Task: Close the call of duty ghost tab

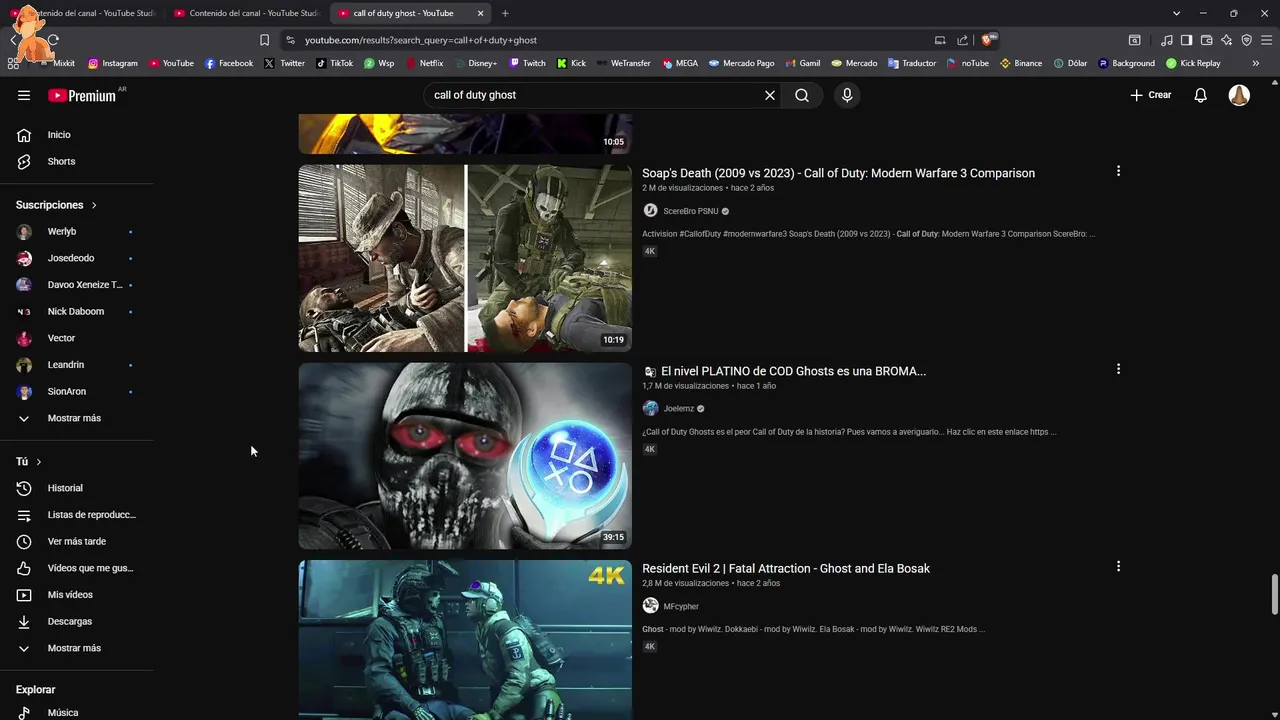Action: click(x=481, y=13)
